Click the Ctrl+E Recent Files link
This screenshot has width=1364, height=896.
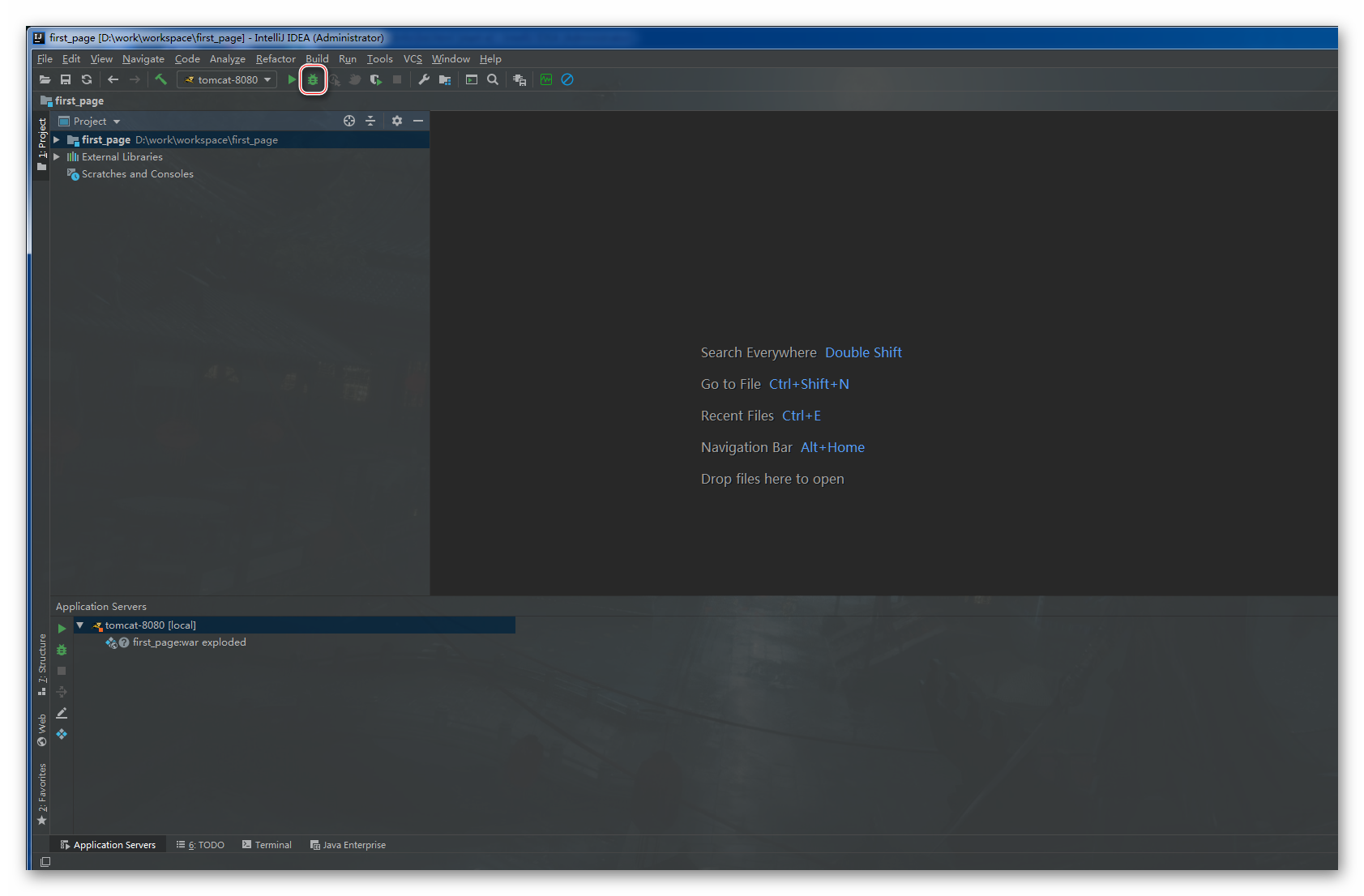[x=801, y=415]
